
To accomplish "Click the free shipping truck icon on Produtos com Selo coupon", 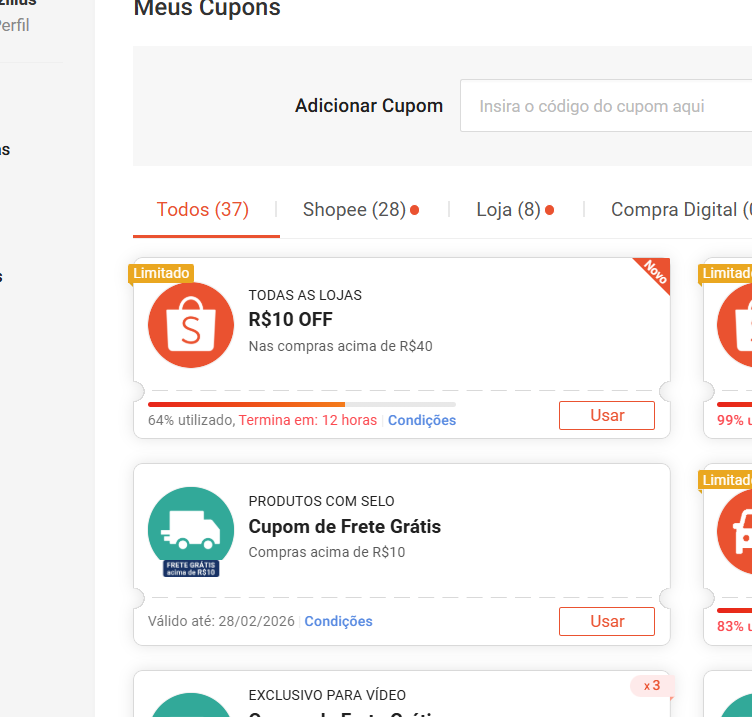I will click(191, 529).
